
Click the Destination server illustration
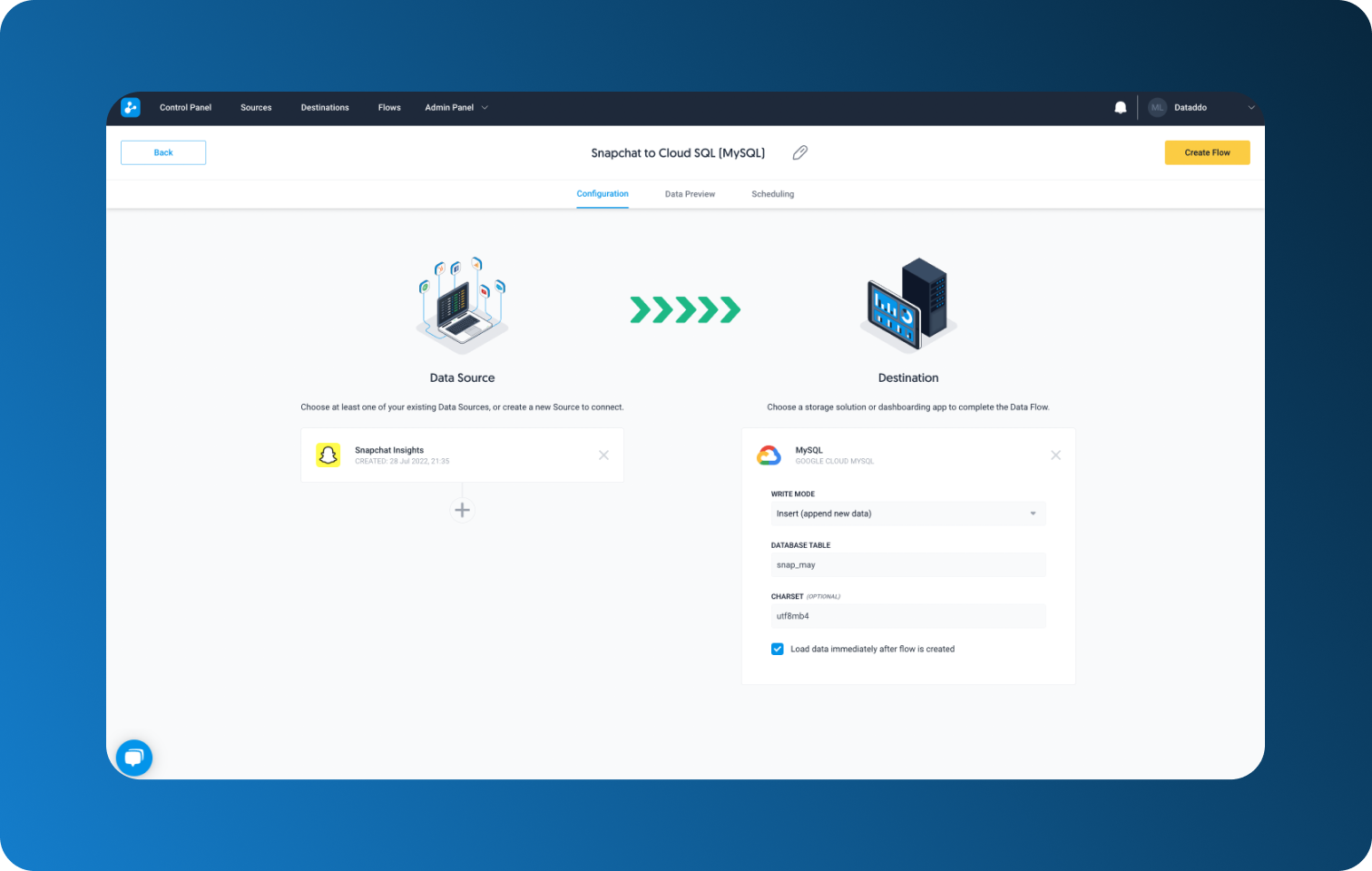click(x=908, y=305)
